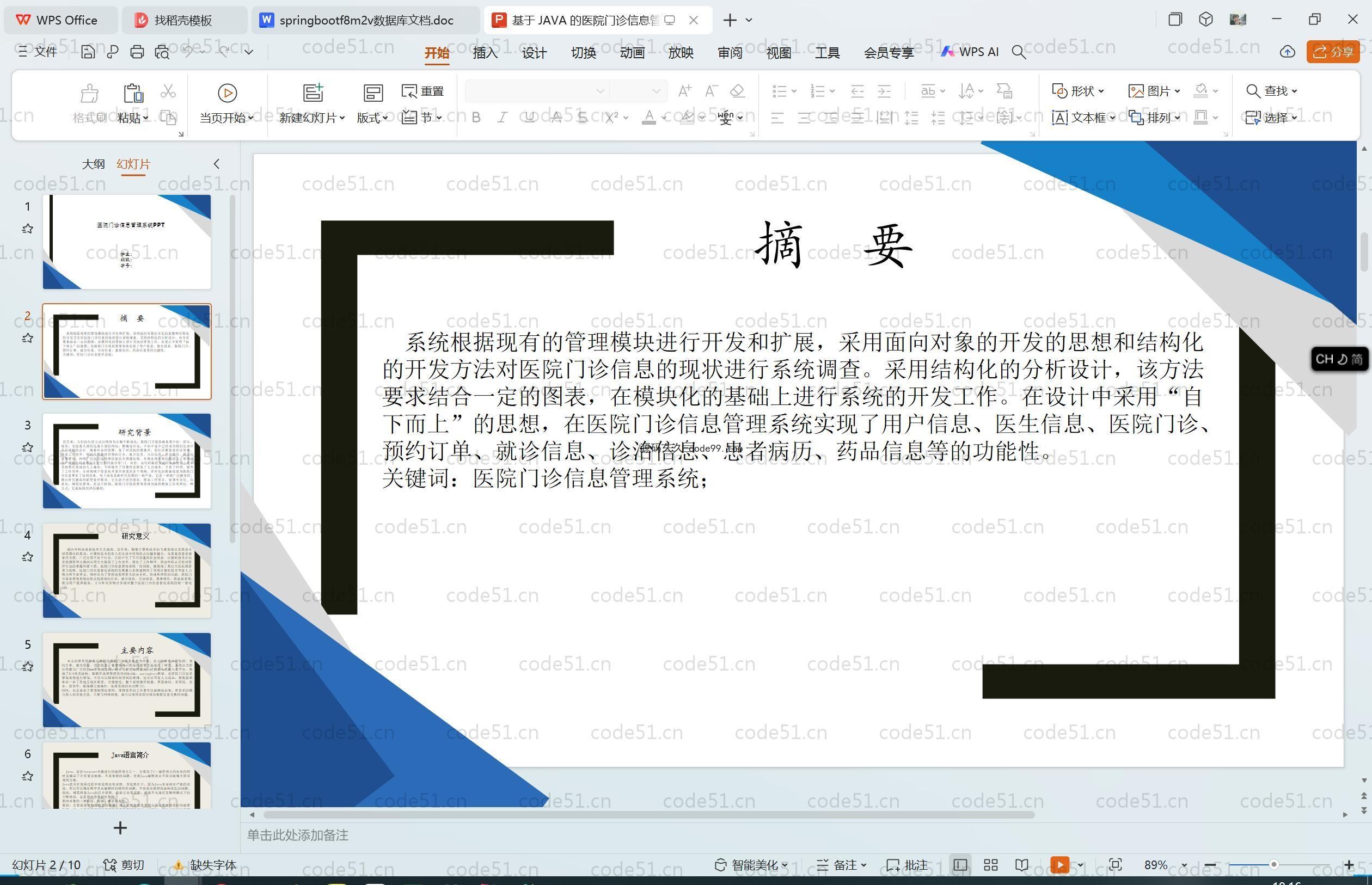Start slideshow from current page icon
Viewport: 1372px width, 885px height.
tap(227, 93)
